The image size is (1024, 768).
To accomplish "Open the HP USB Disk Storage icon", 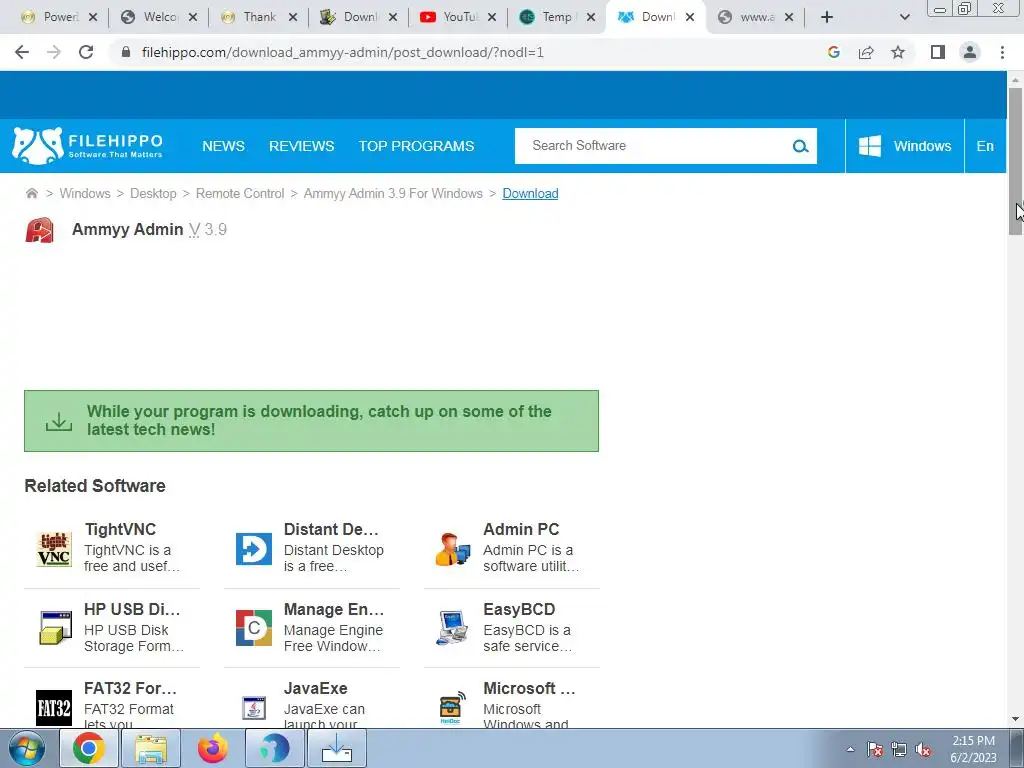I will pos(55,628).
